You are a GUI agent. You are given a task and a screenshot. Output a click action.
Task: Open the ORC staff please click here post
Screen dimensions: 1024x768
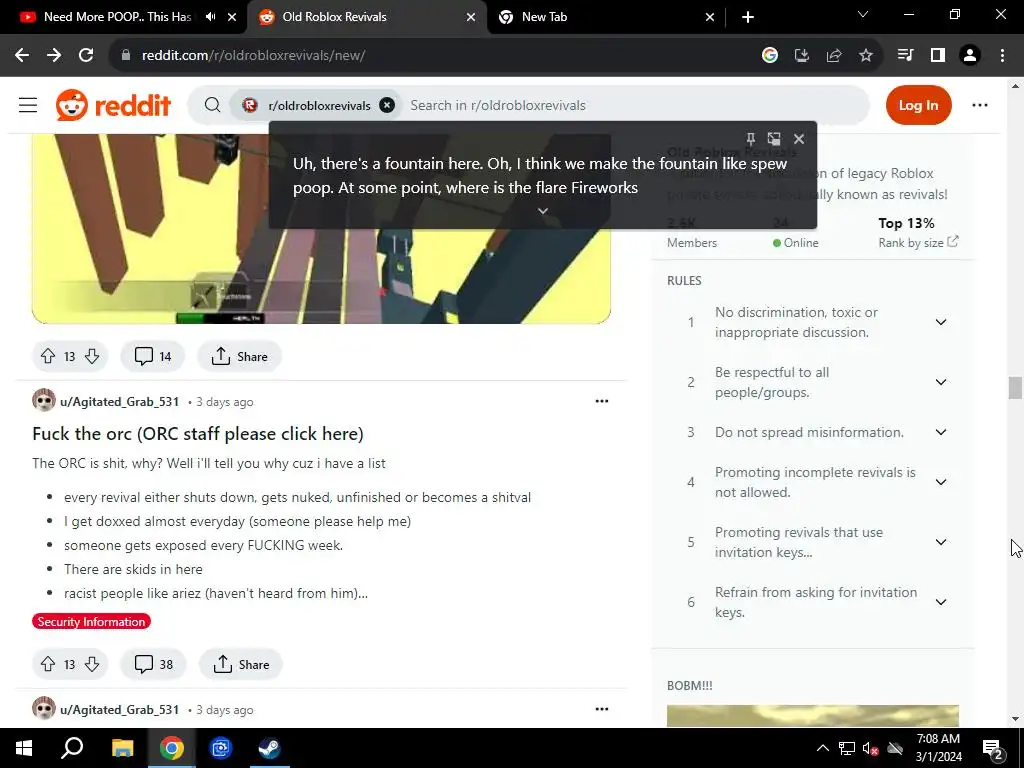click(x=198, y=434)
